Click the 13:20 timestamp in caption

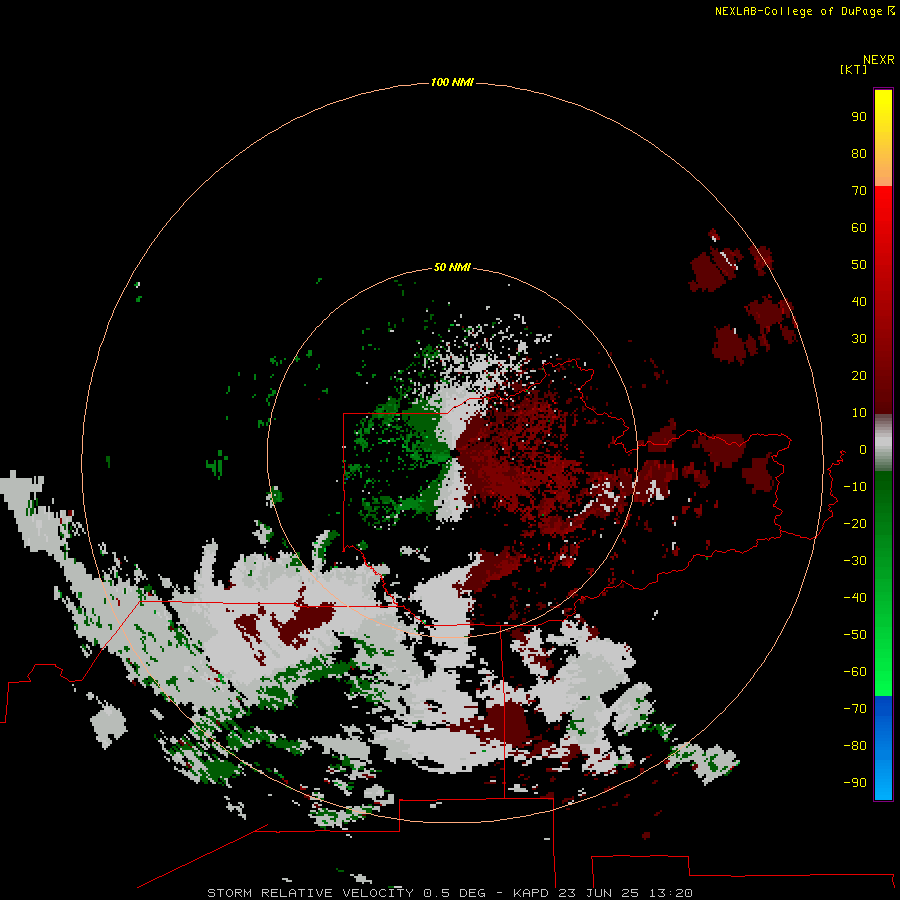tap(670, 893)
